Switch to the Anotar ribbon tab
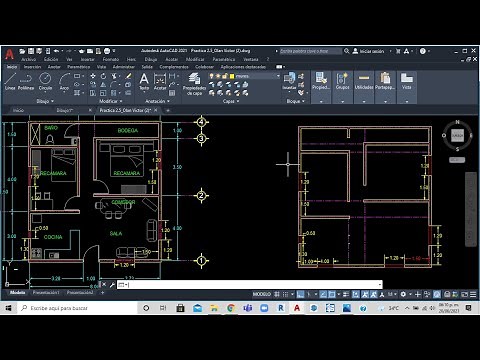This screenshot has height=360, width=480. (54, 67)
